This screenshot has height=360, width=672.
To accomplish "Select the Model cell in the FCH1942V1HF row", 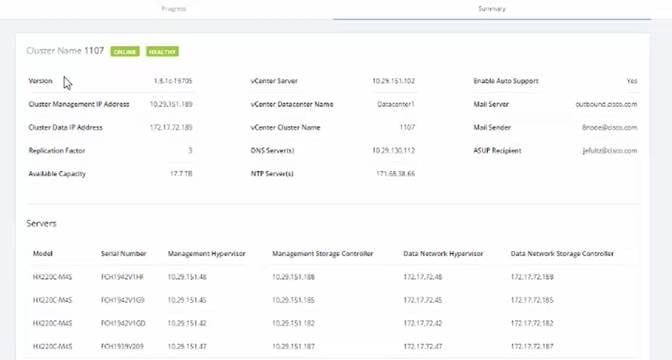I will coord(52,277).
